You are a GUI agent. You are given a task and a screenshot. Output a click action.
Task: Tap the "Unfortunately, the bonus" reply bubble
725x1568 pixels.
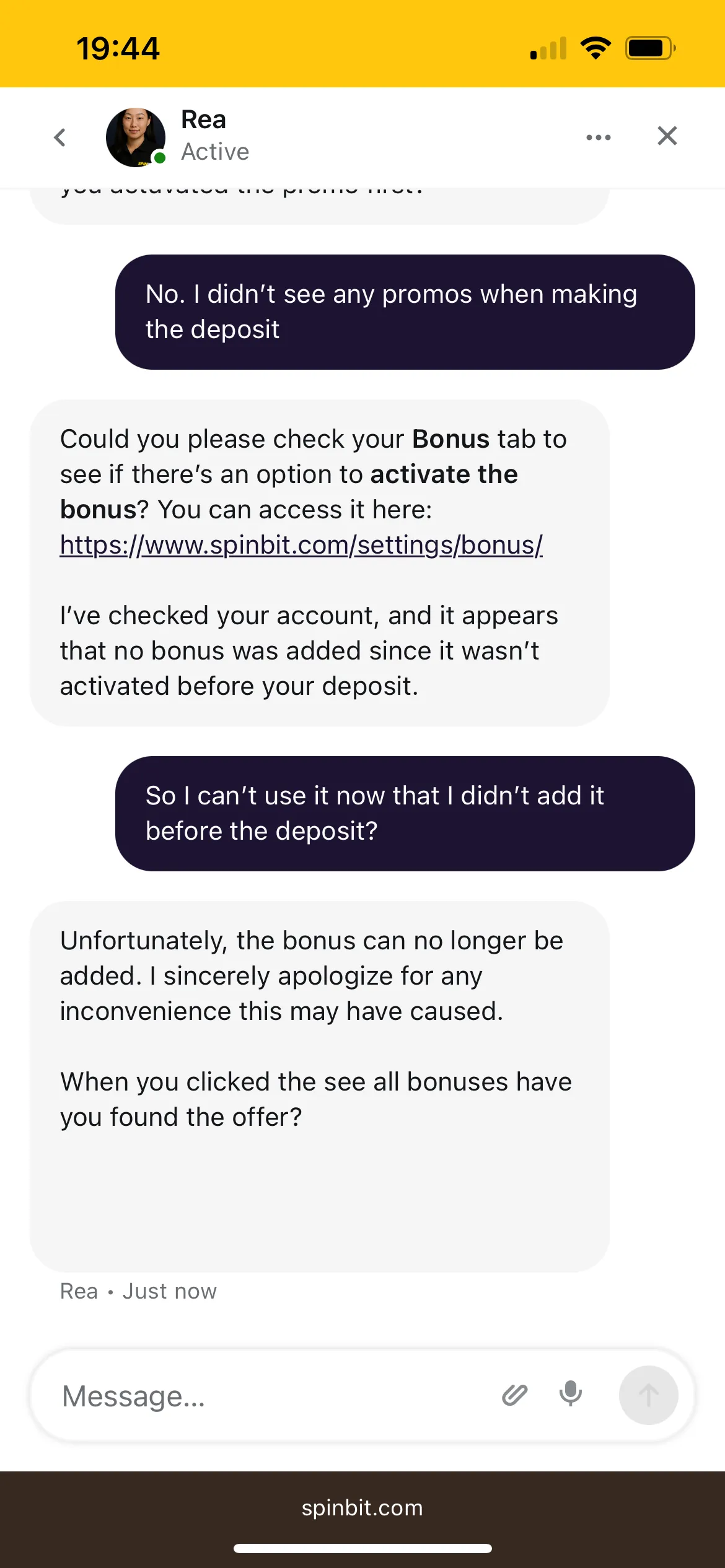click(319, 1053)
